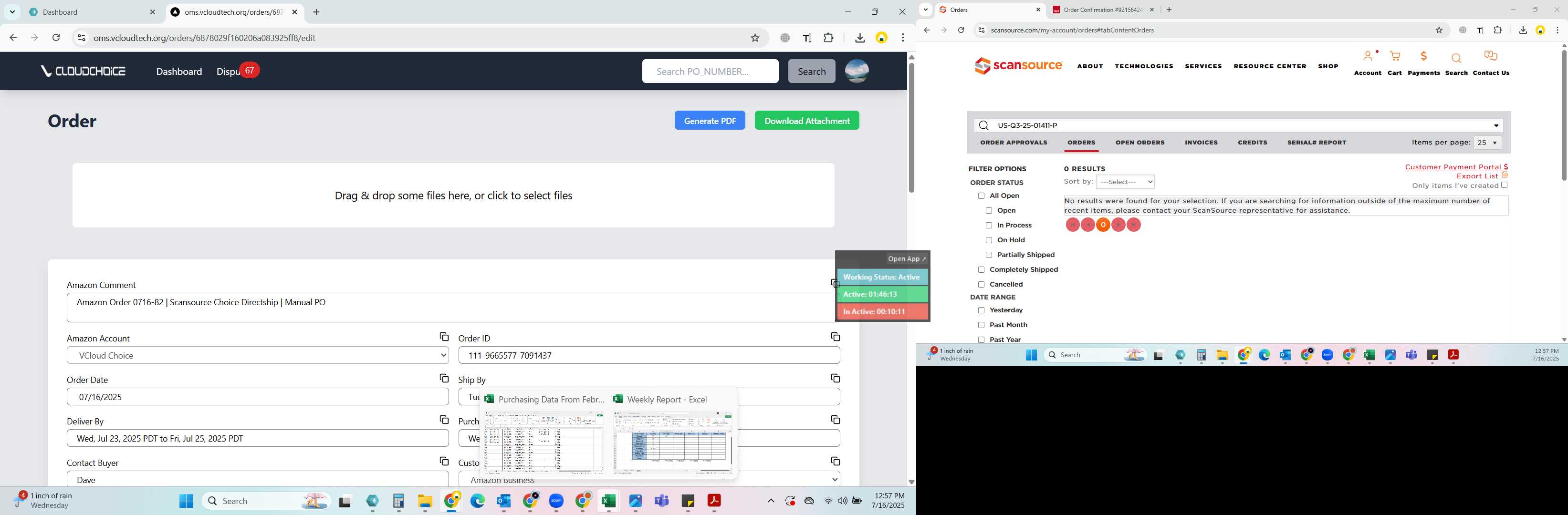
Task: Select the Weekly Report Excel thumbnail
Action: tap(672, 442)
